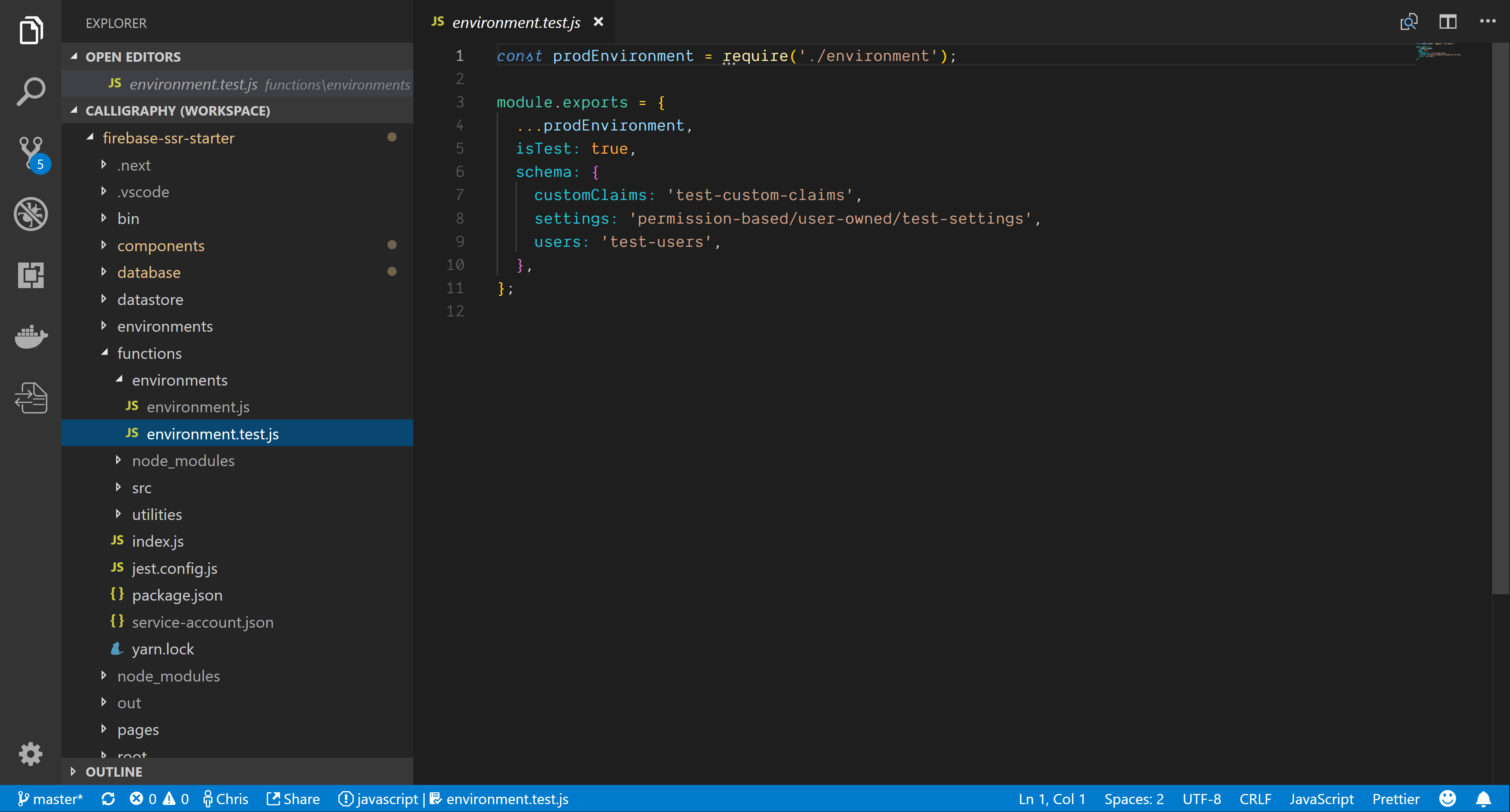
Task: Change end of line sequence CRLF
Action: (x=1255, y=799)
